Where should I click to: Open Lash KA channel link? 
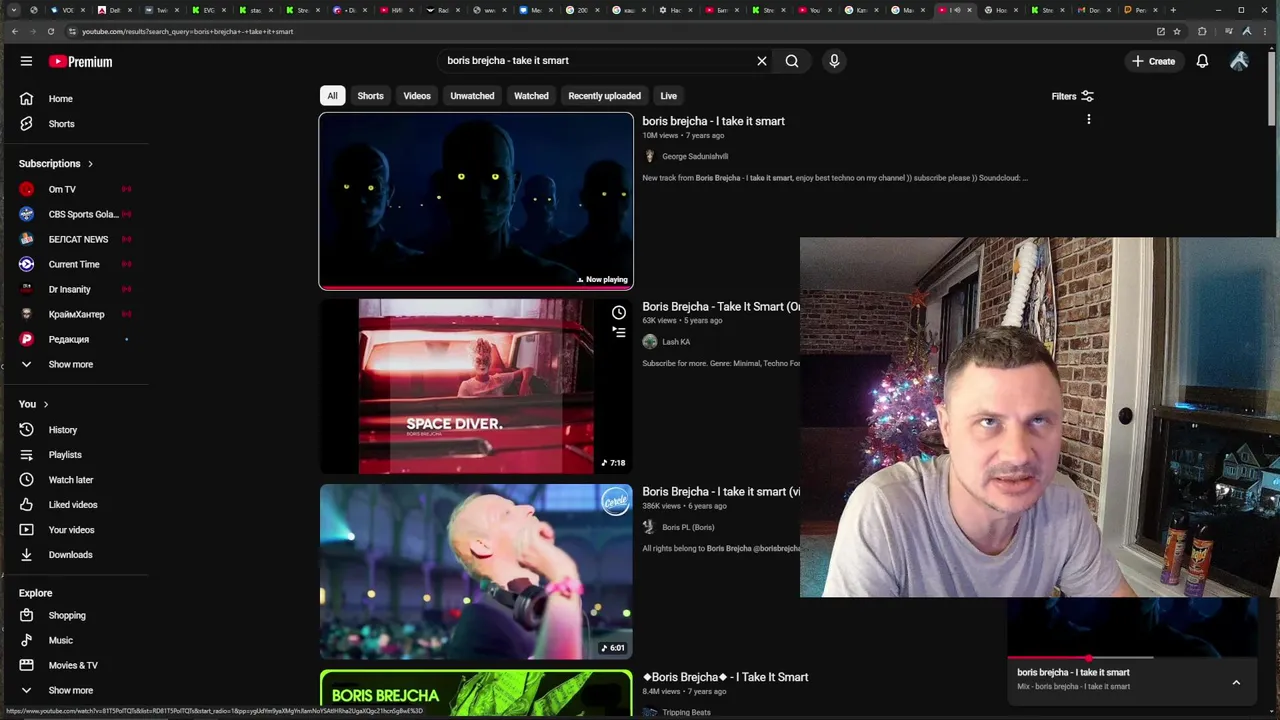click(x=676, y=342)
